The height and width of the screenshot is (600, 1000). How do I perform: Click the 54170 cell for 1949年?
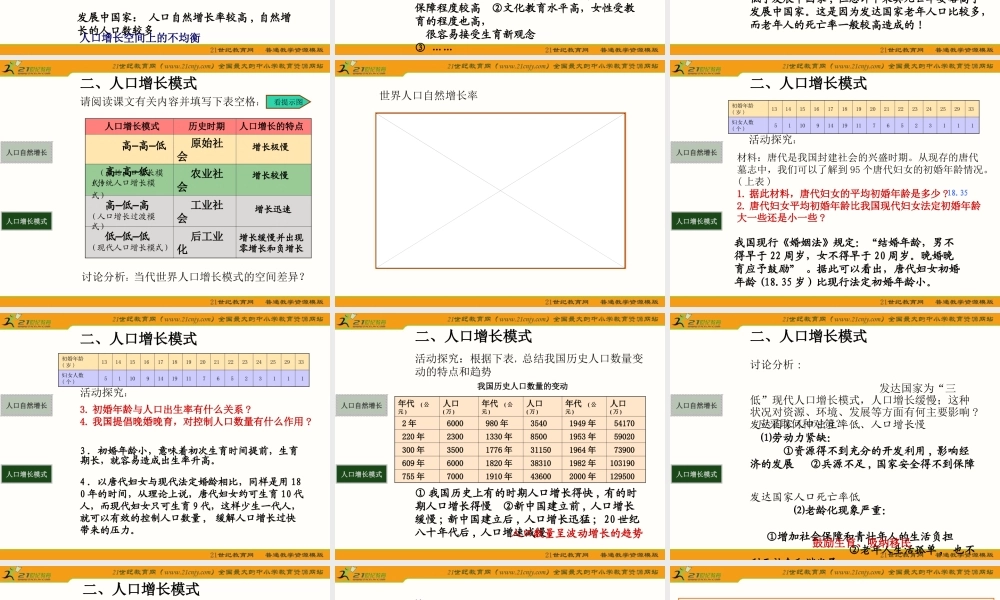[624, 423]
